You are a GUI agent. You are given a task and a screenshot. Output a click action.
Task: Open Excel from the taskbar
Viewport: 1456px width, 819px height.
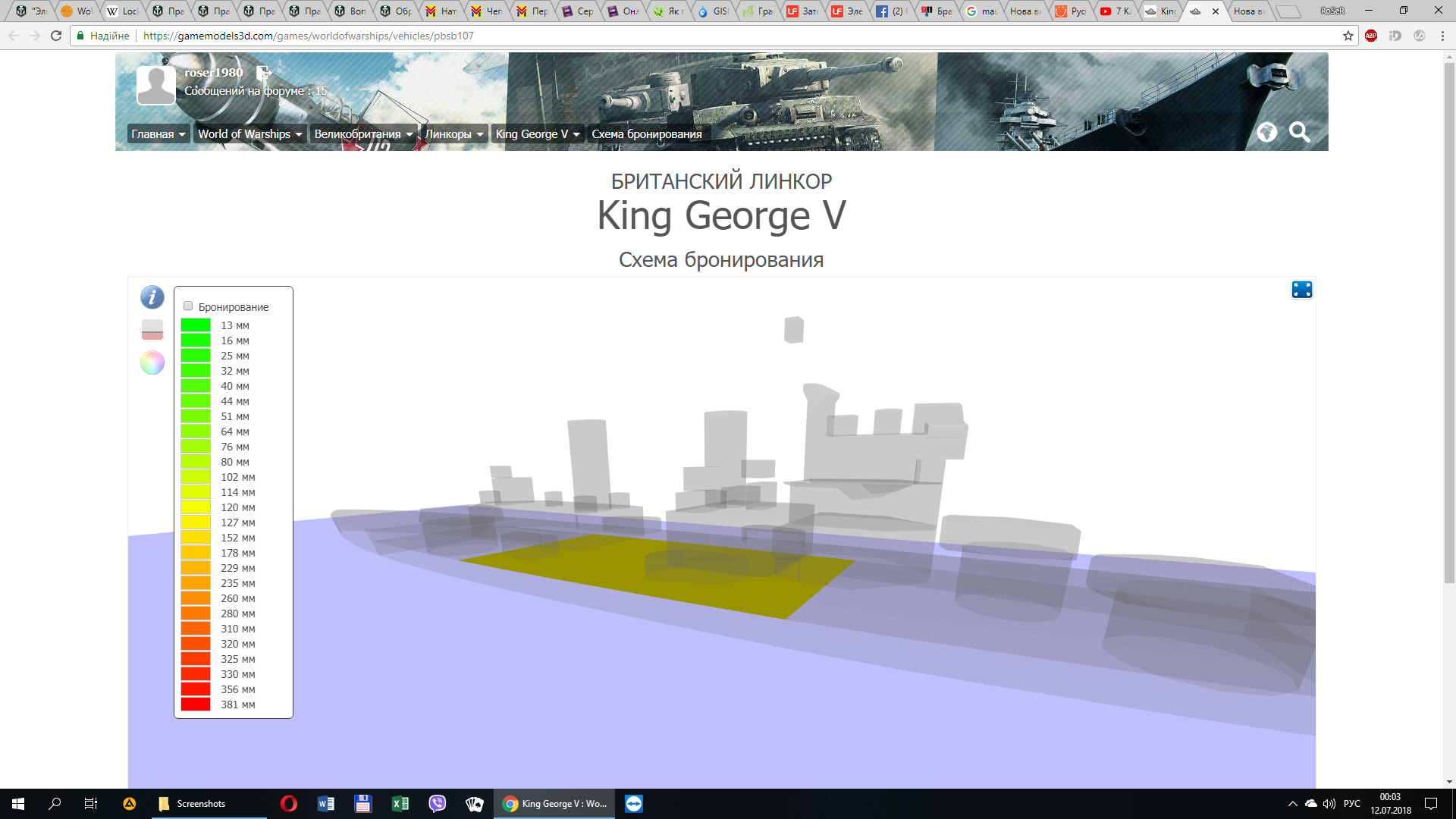tap(400, 804)
